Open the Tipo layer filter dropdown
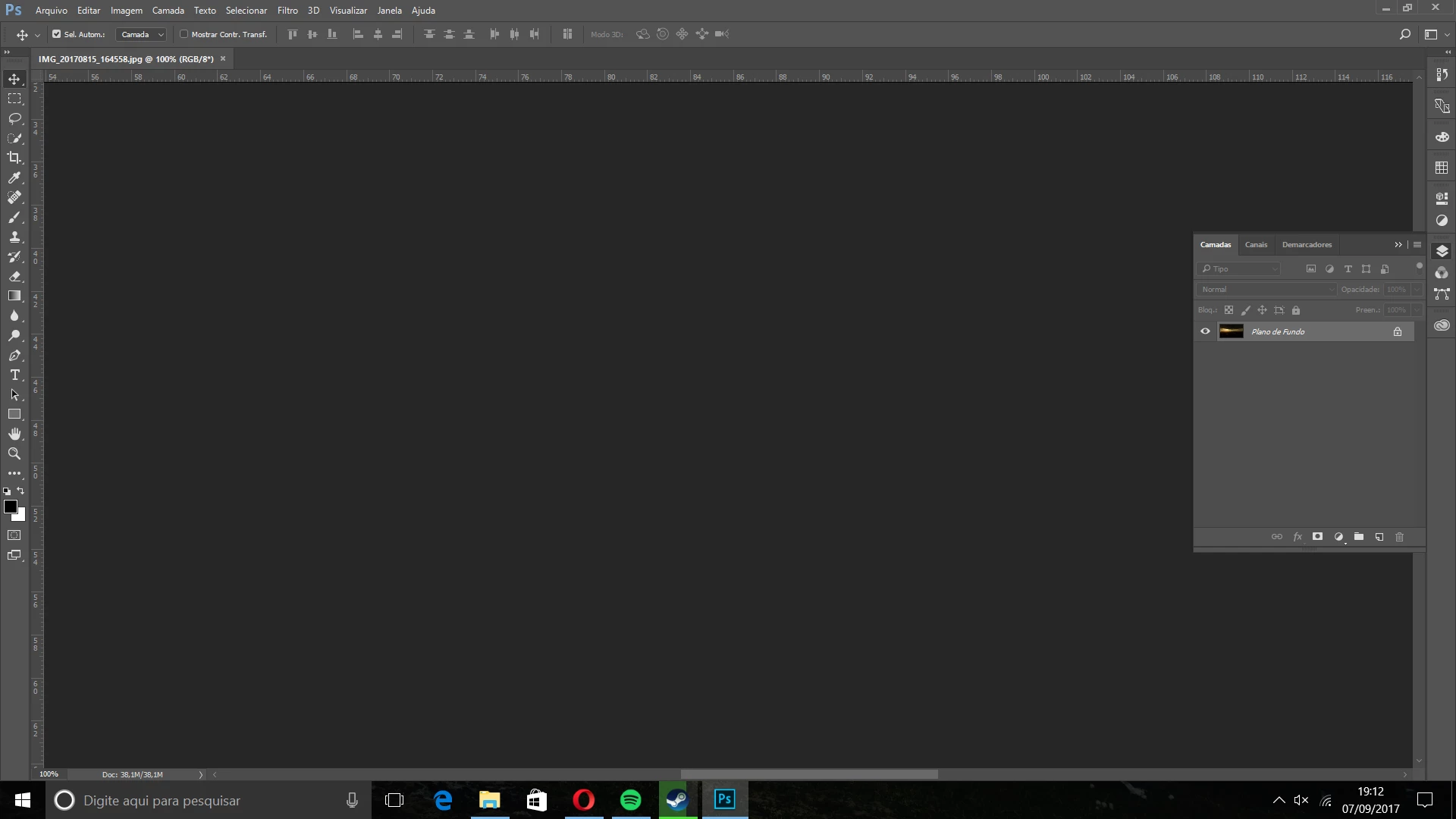This screenshot has width=1456, height=819. 1241,269
